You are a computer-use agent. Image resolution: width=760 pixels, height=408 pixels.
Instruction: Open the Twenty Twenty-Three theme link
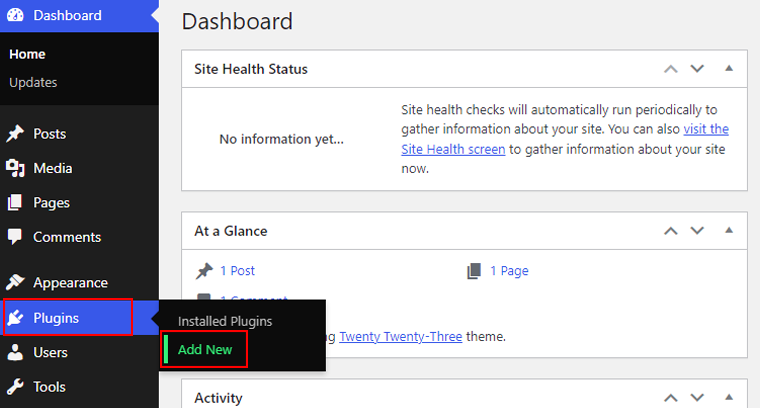(x=400, y=336)
